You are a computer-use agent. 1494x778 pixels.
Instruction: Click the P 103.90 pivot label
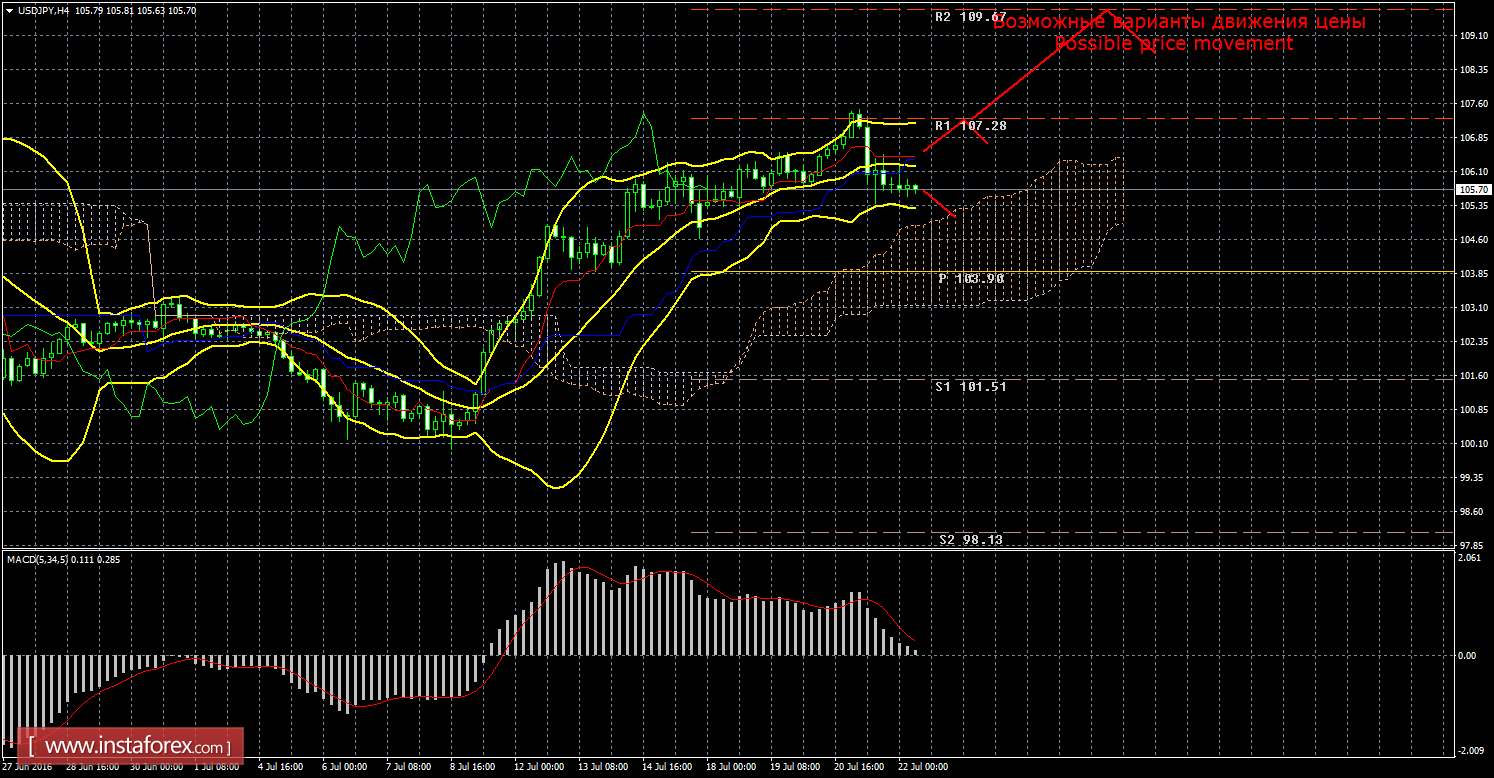click(x=970, y=278)
